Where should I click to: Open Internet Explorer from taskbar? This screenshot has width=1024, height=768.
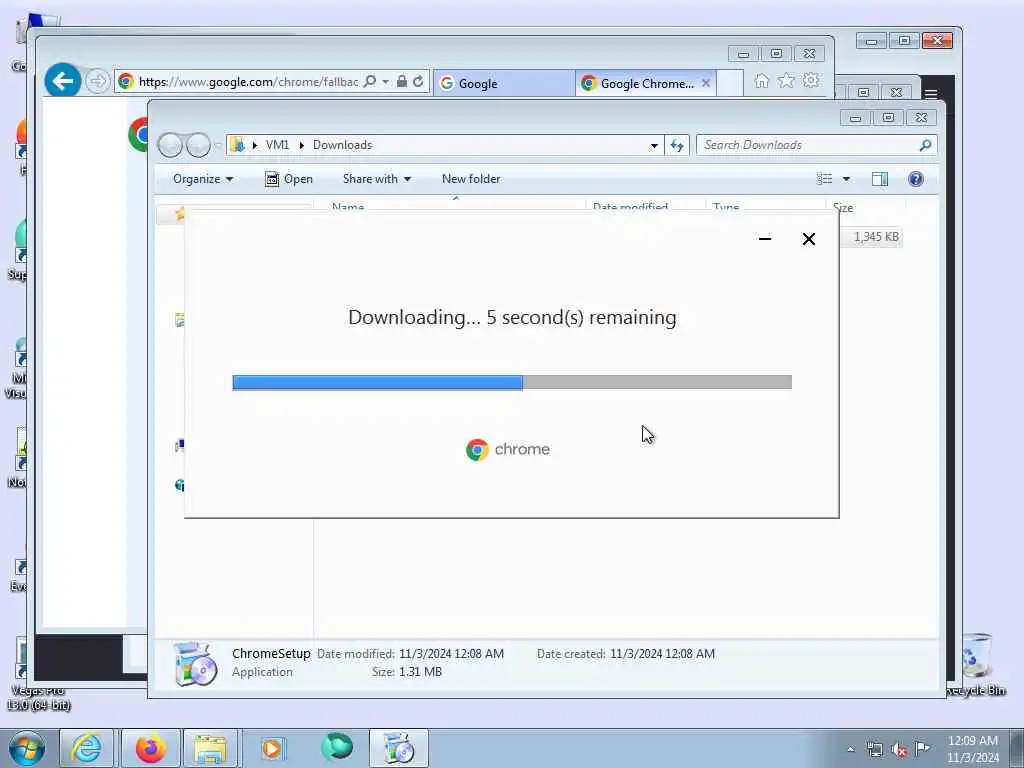coord(86,748)
